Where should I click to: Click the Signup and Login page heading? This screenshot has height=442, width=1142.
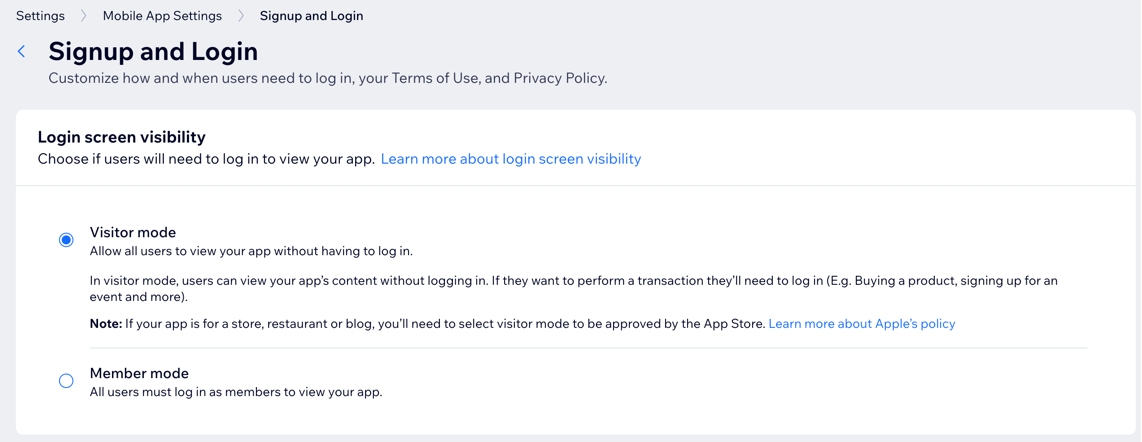[x=153, y=51]
